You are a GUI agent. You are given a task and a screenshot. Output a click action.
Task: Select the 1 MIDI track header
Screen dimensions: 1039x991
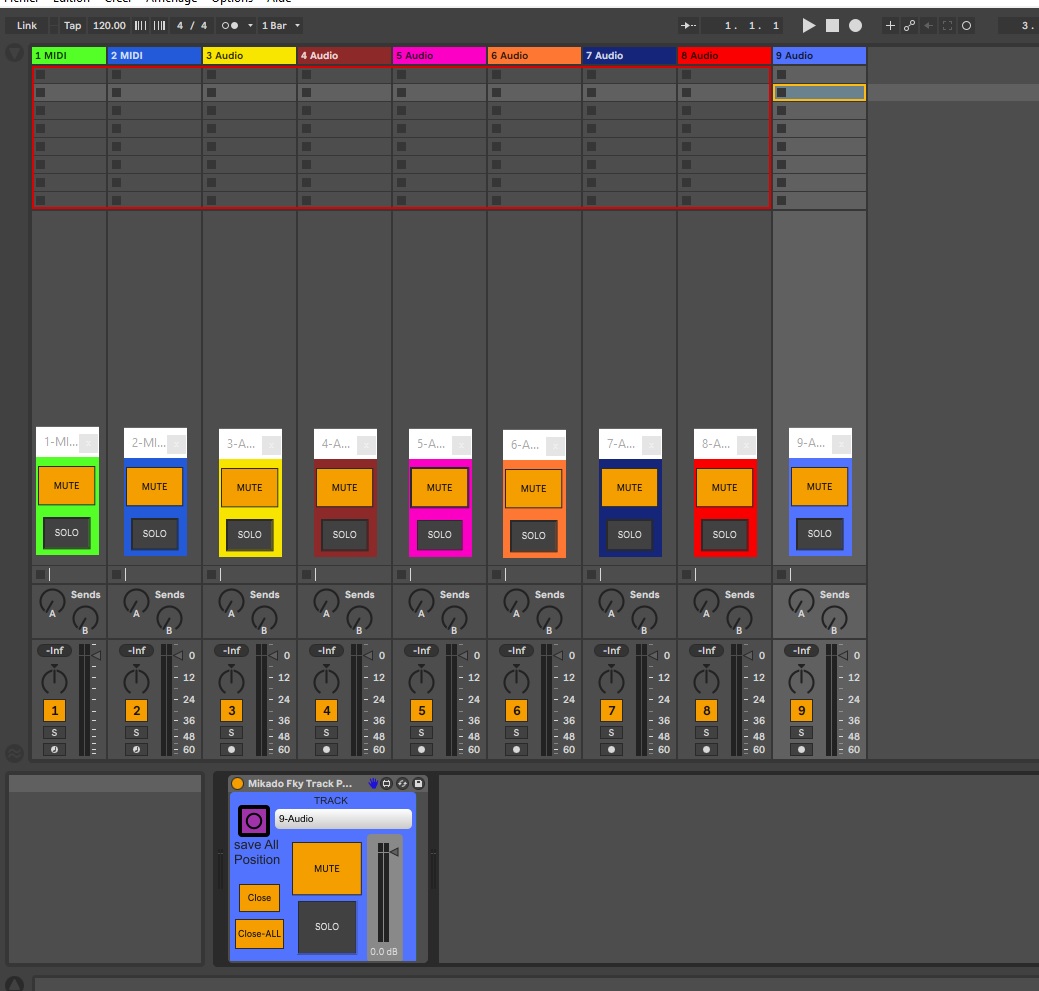[x=68, y=56]
